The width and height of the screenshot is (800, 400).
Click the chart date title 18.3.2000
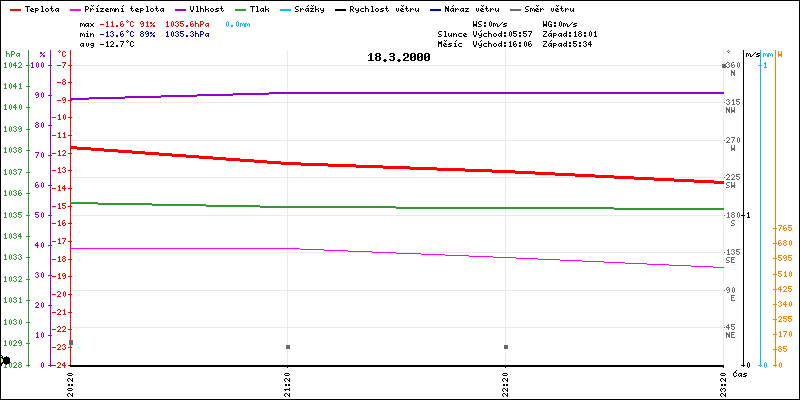coord(399,58)
